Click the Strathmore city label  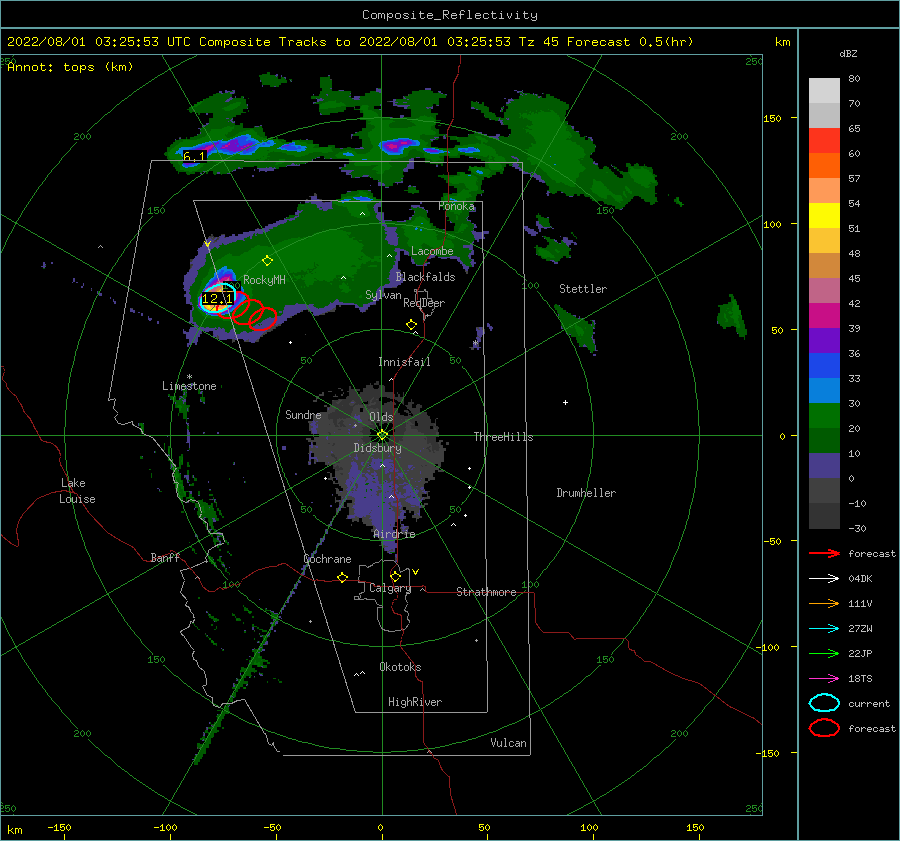pos(486,592)
